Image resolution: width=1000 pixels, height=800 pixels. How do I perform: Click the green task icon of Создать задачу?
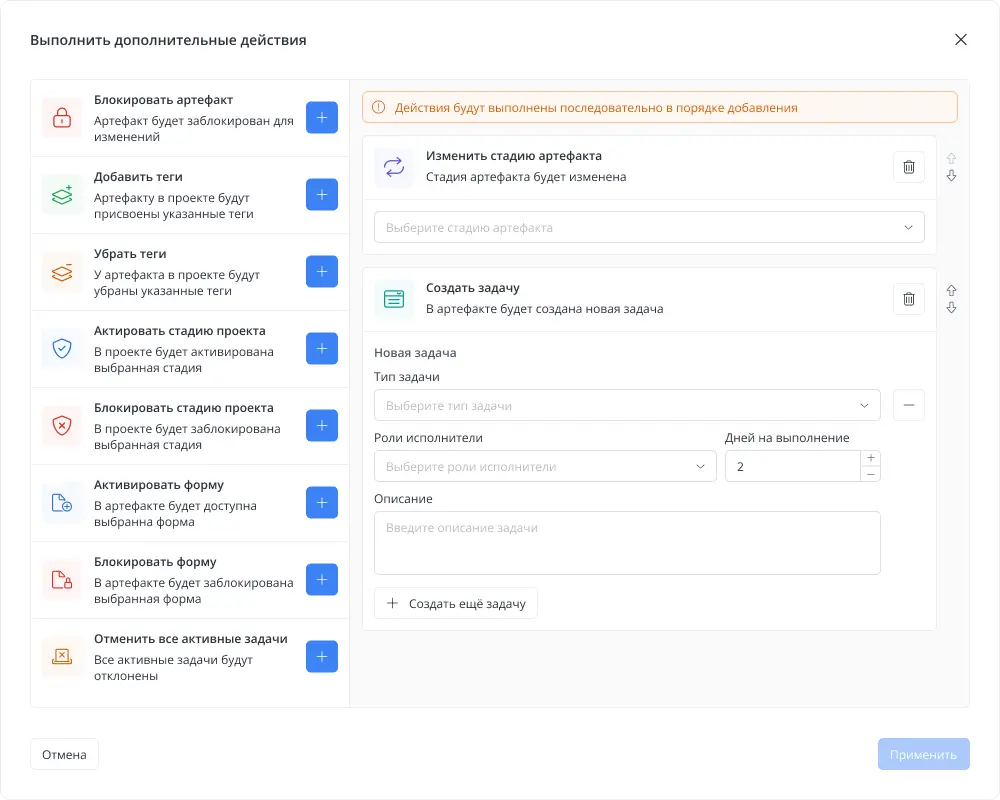[394, 299]
